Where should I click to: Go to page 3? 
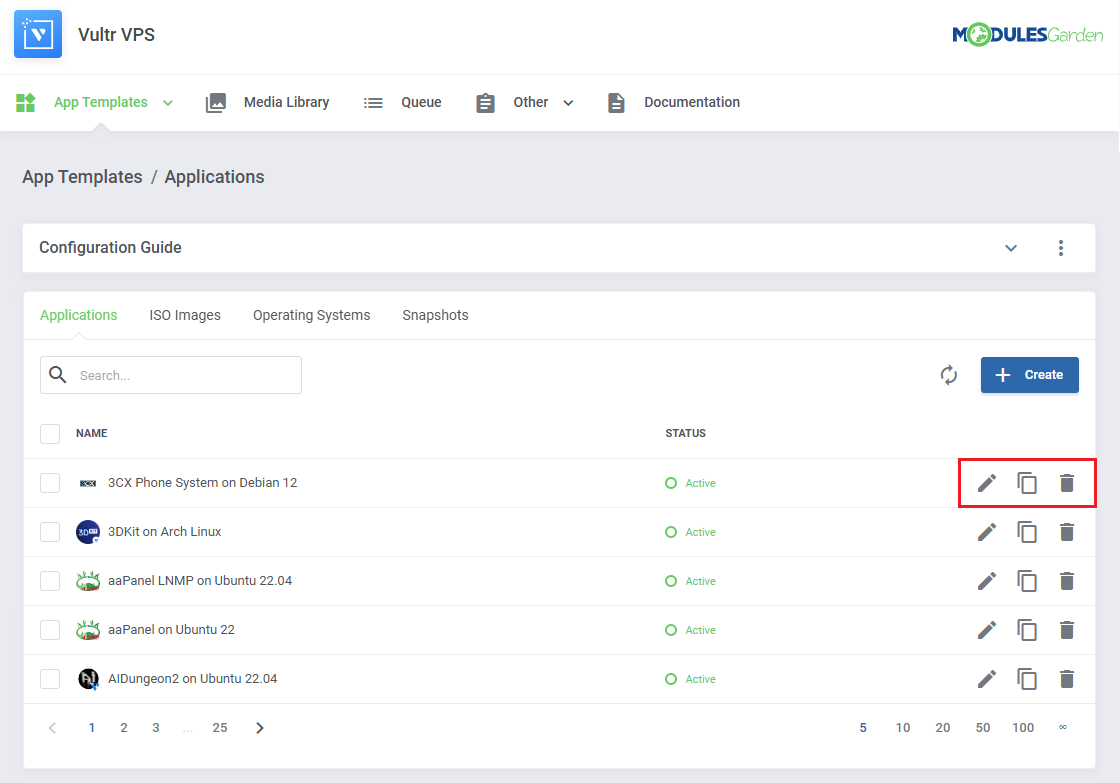(x=156, y=728)
